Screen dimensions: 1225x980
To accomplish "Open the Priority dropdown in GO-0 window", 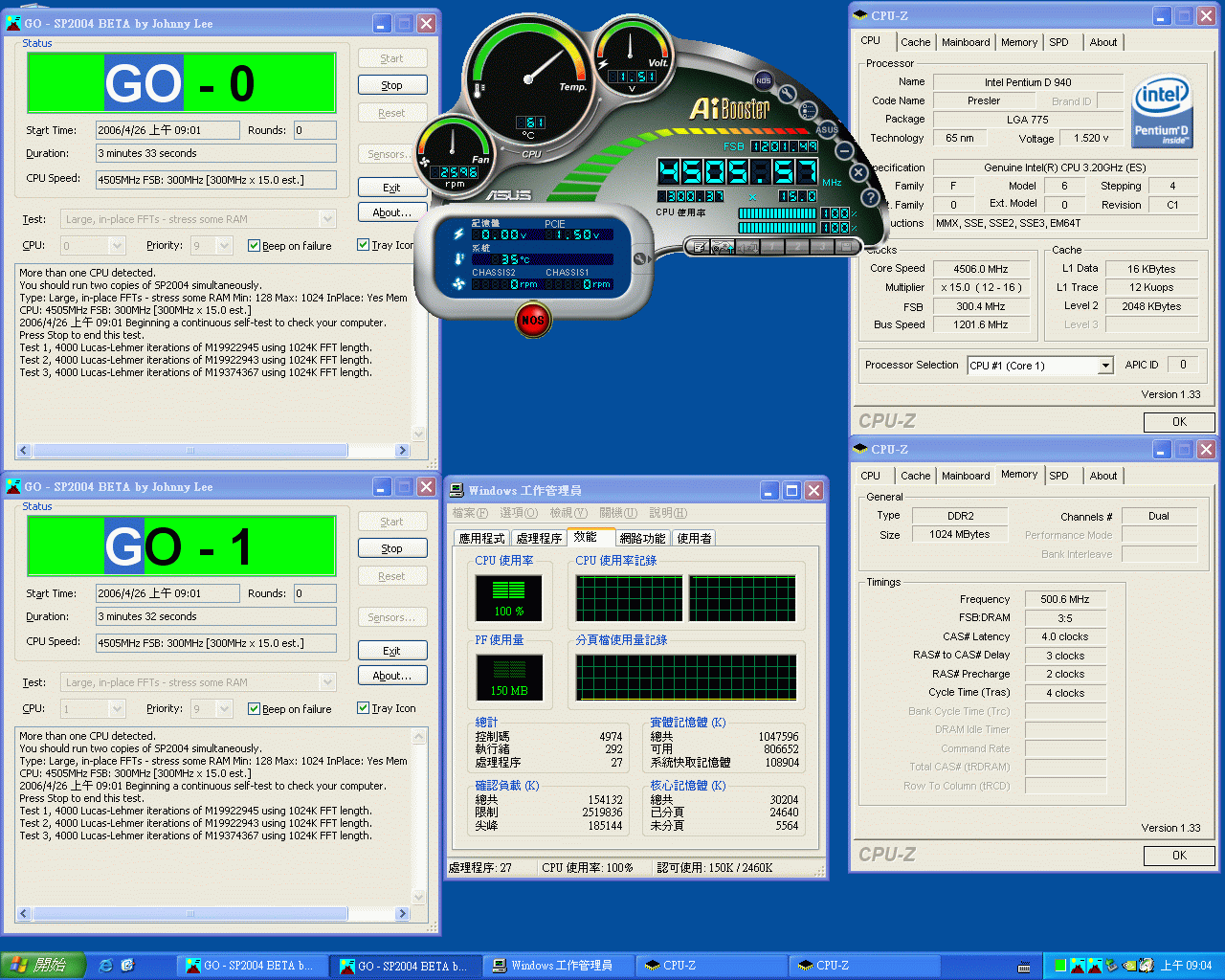I will [x=224, y=246].
